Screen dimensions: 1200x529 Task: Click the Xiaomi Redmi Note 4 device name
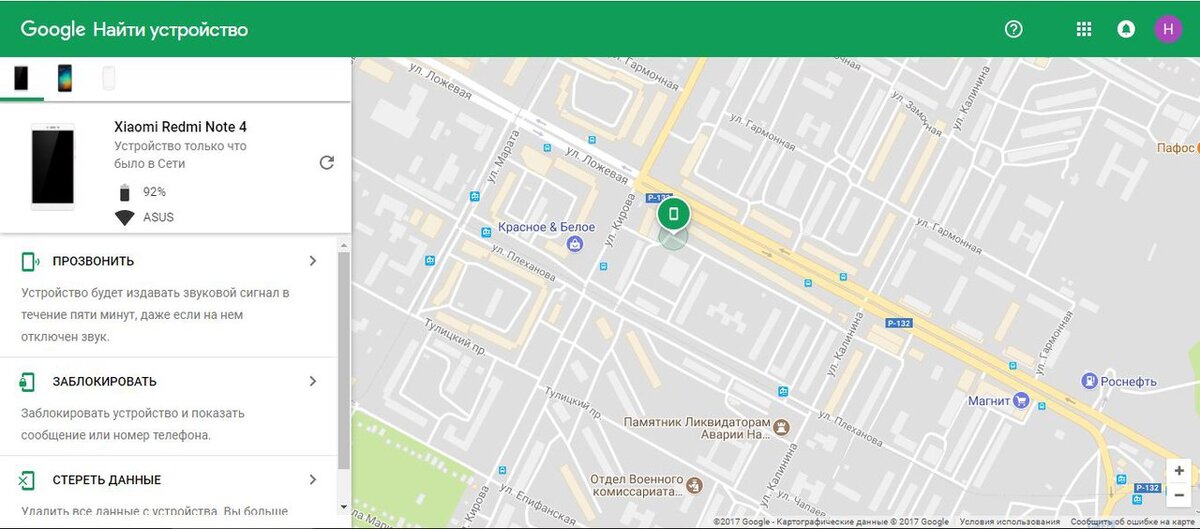pos(180,127)
